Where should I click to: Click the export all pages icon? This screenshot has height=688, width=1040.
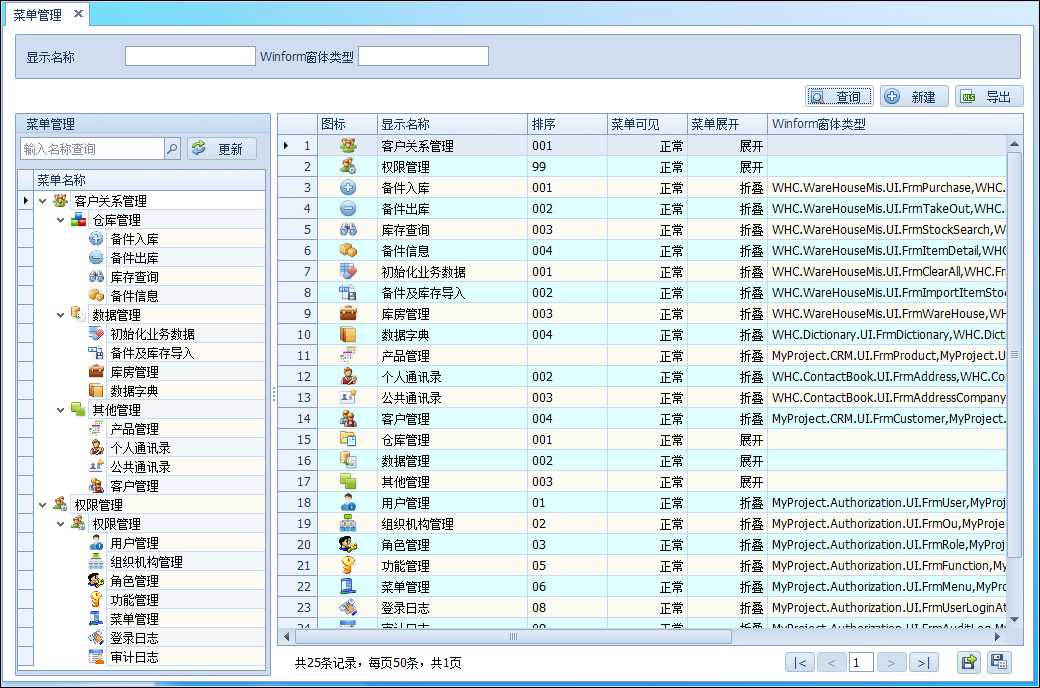click(x=999, y=662)
